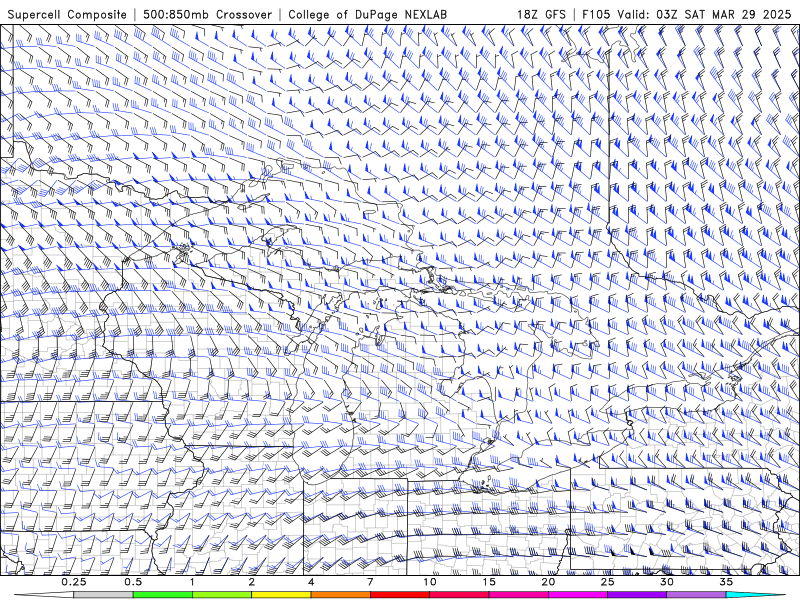Click the '1' color scale label
Screen dimensions: 800x600
coord(192,582)
